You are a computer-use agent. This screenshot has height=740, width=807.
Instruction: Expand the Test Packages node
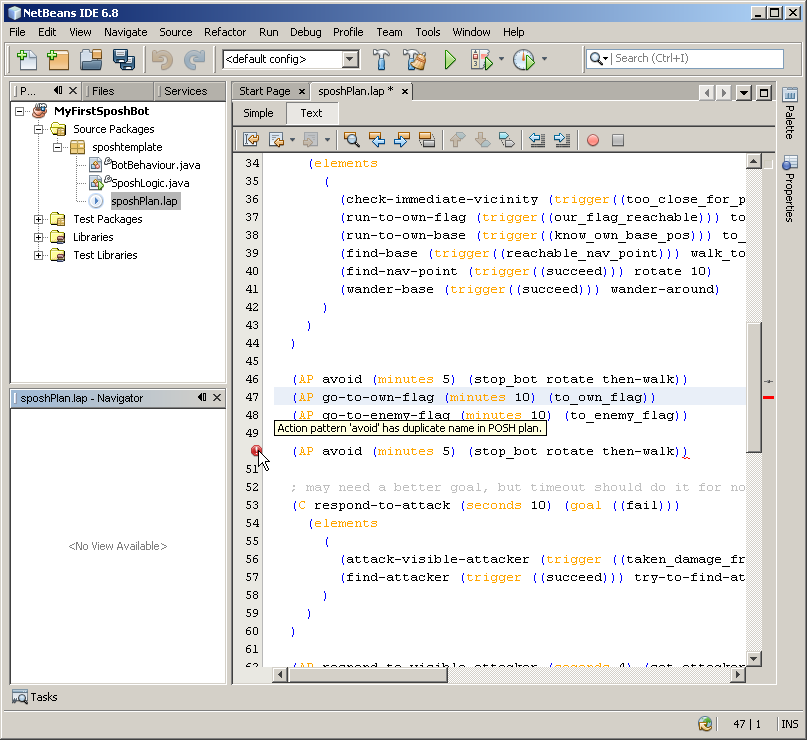click(x=39, y=219)
